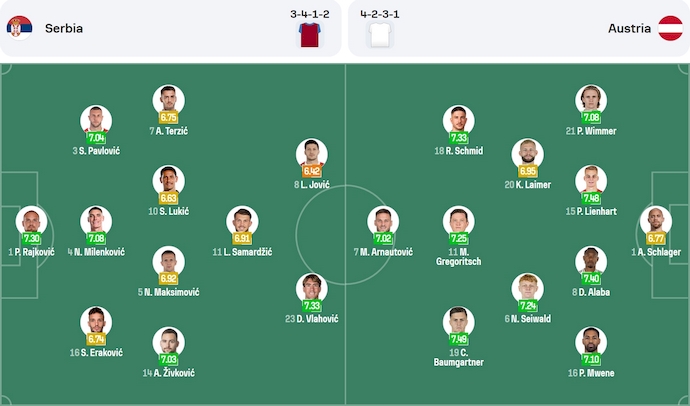Click Austria's white jersey icon
The width and height of the screenshot is (690, 406).
pyautogui.click(x=380, y=35)
